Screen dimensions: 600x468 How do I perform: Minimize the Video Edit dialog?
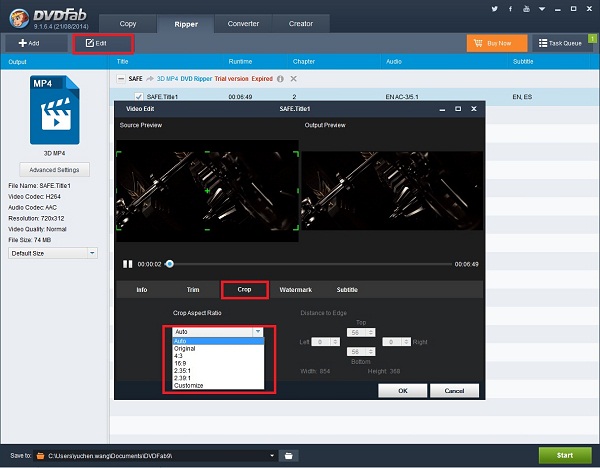tap(442, 109)
